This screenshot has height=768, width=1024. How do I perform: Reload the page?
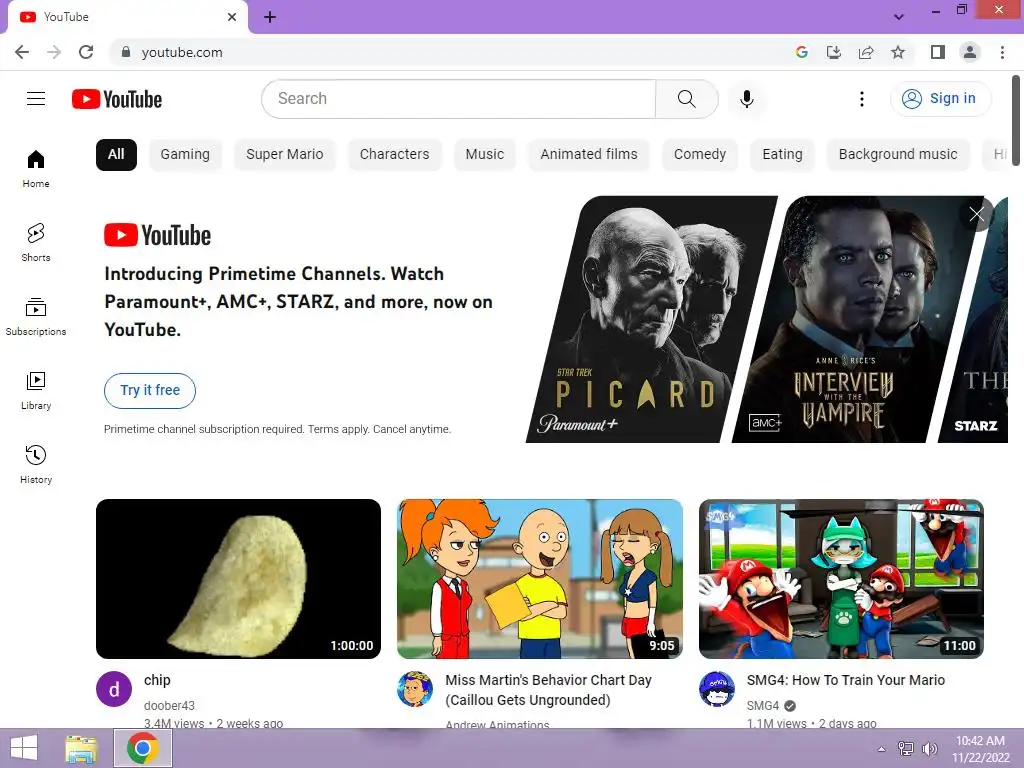[x=86, y=52]
